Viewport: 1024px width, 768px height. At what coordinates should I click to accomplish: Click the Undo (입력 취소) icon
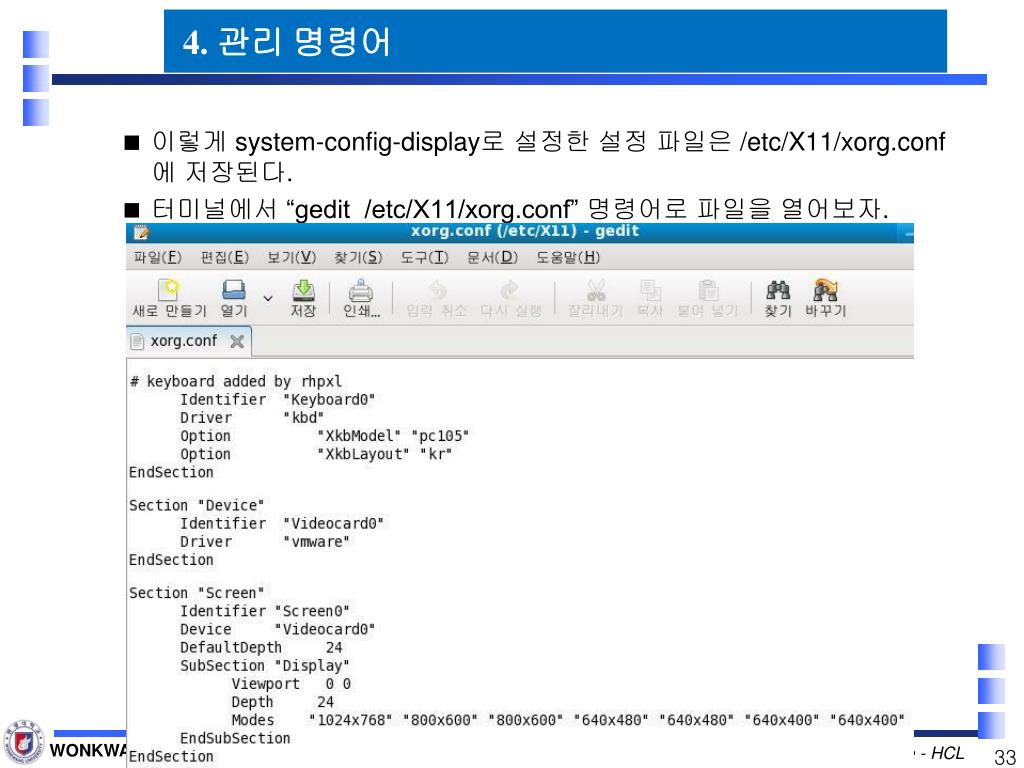(436, 290)
